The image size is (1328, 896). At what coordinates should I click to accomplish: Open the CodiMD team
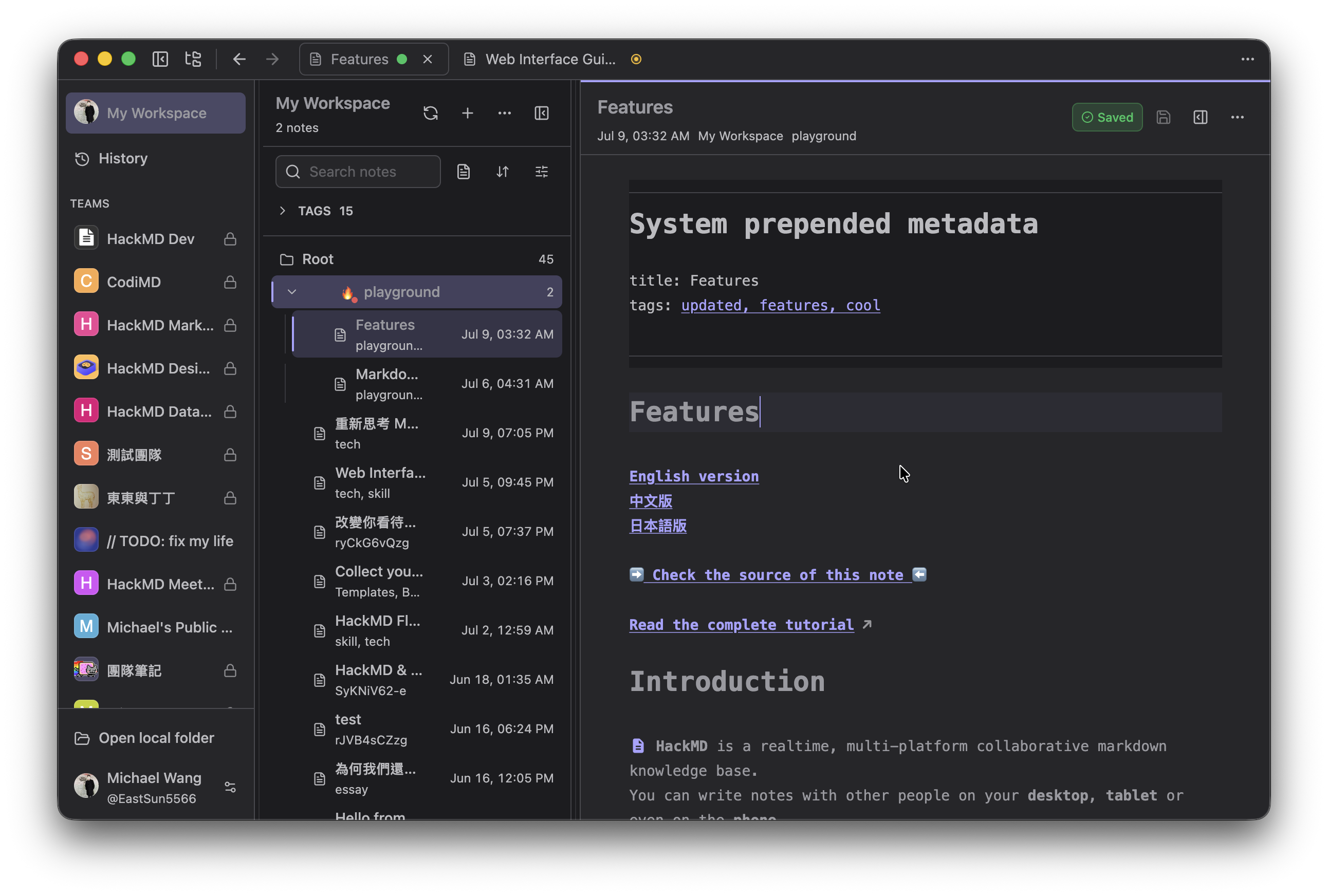[155, 282]
